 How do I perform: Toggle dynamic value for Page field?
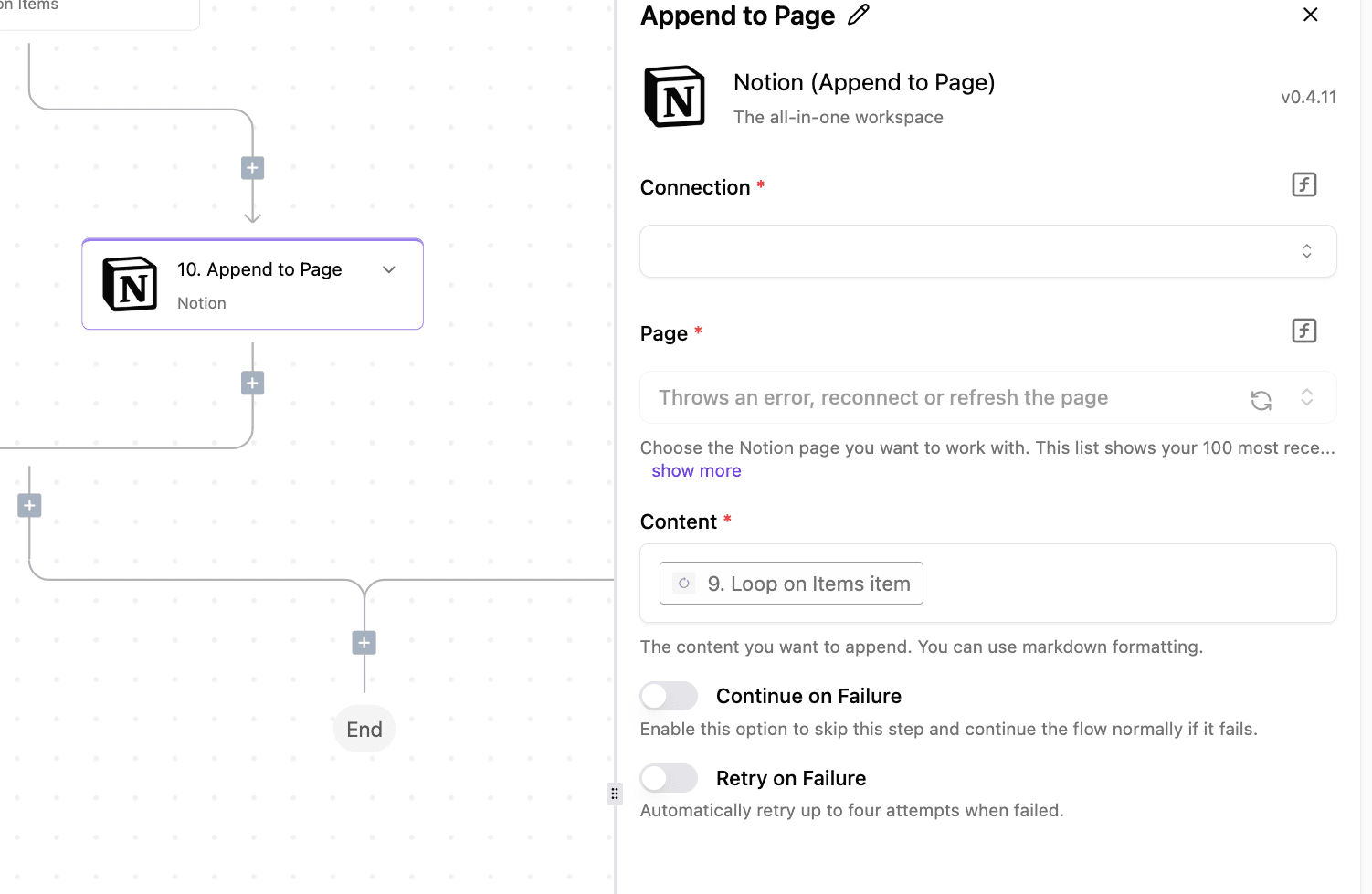(1303, 331)
